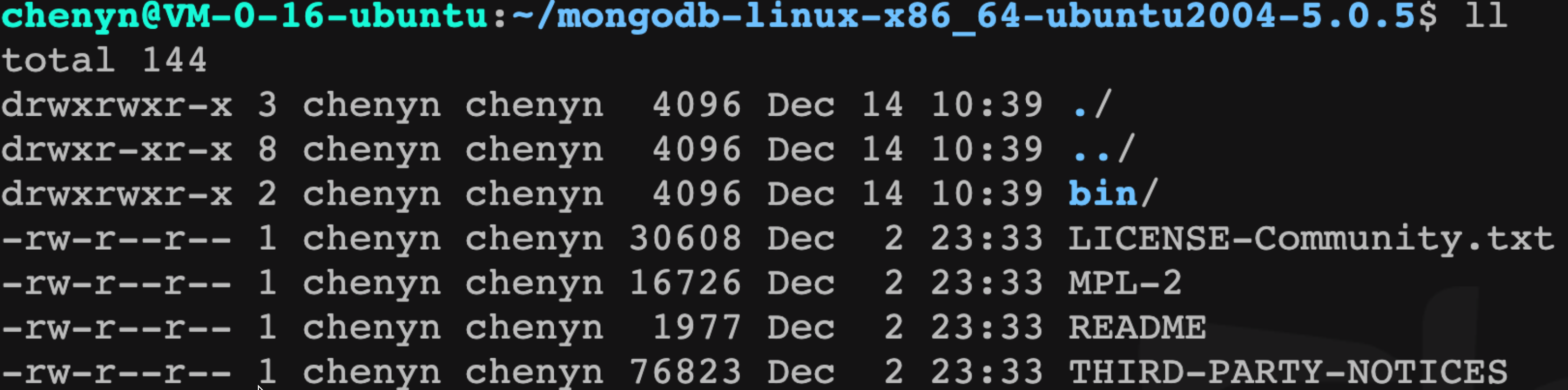Click the 'll' command in prompt

coord(1486,15)
